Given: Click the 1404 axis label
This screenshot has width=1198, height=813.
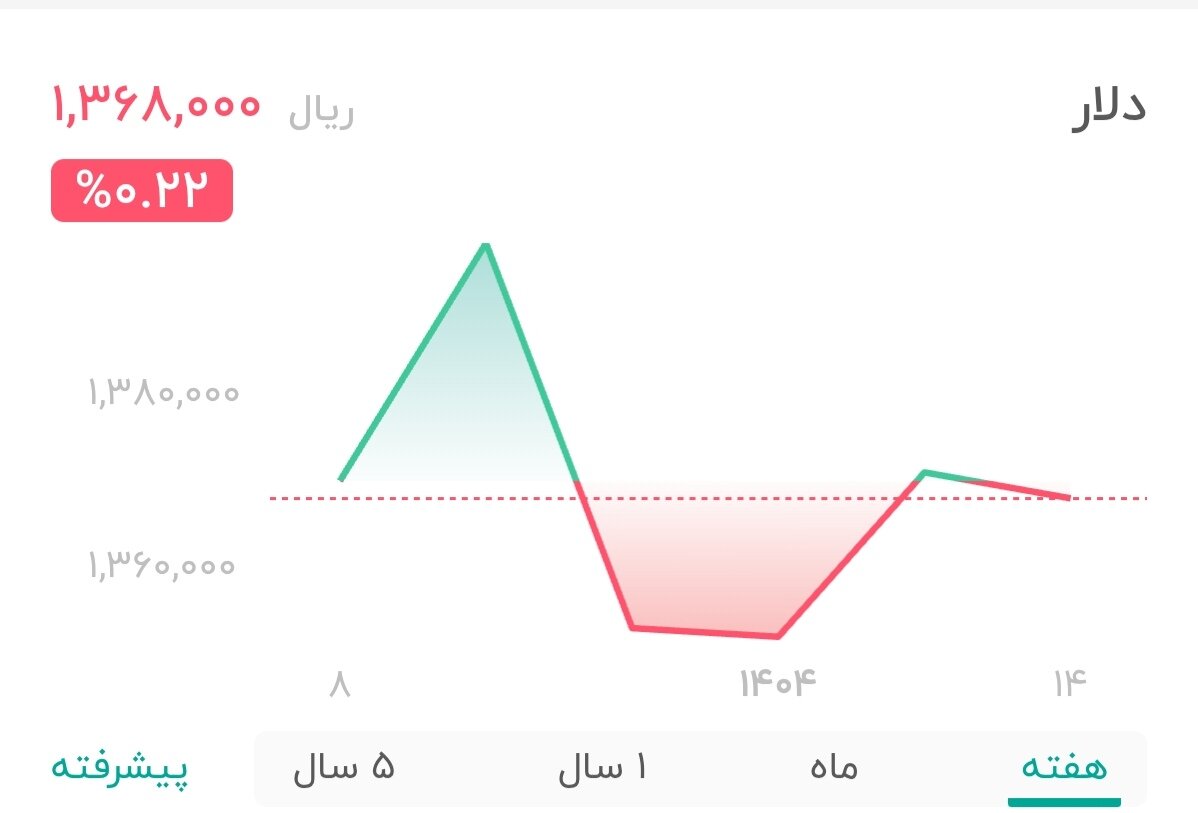Looking at the screenshot, I should pyautogui.click(x=775, y=683).
